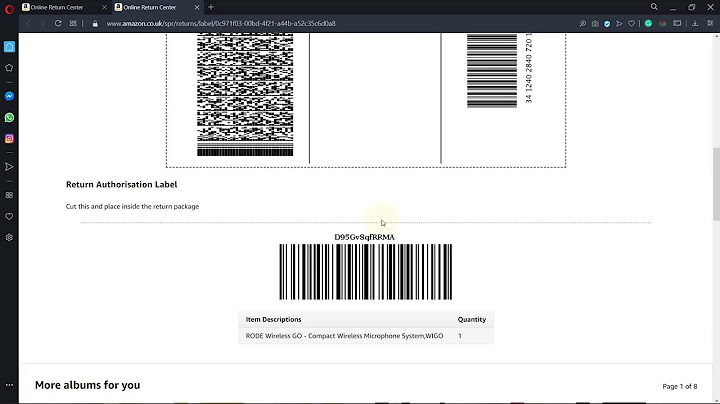Click the quantity value 1 cell

[460, 336]
